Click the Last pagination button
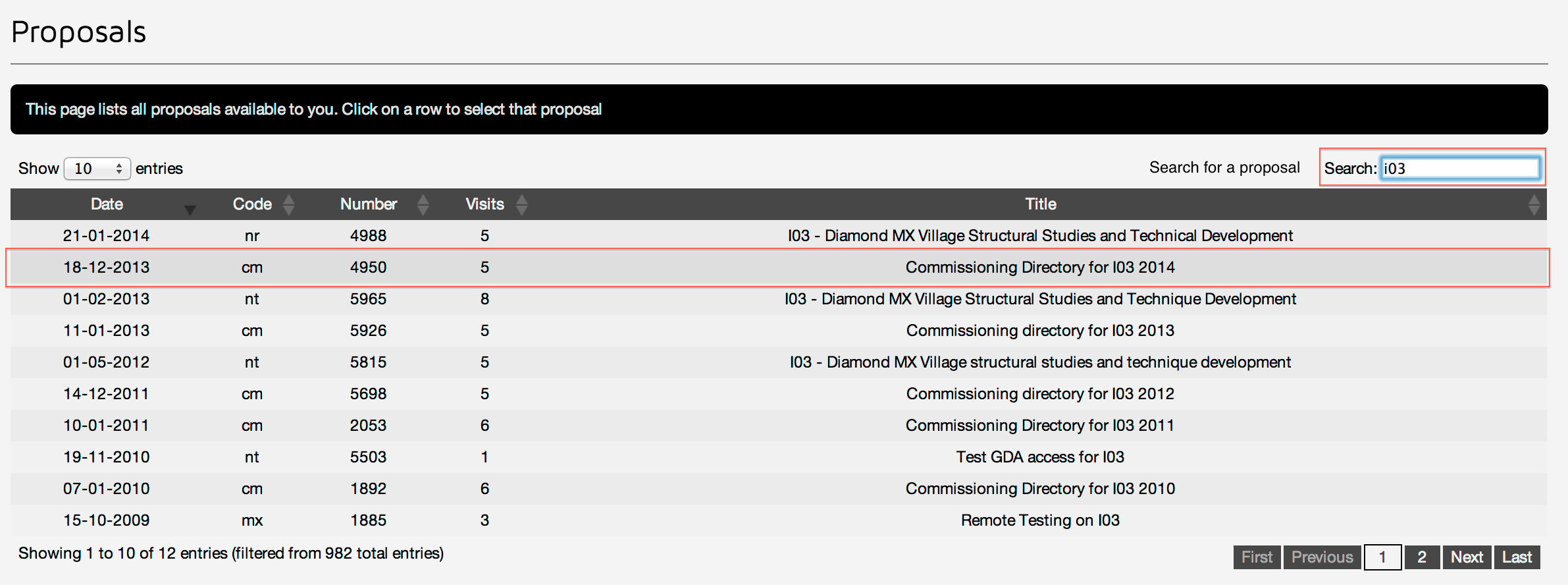Screen dimensions: 1568x585 [1517, 557]
